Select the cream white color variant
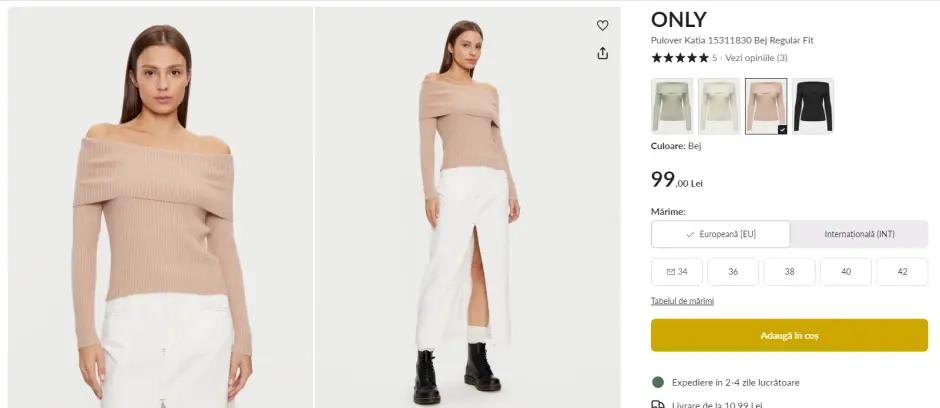 [719, 106]
